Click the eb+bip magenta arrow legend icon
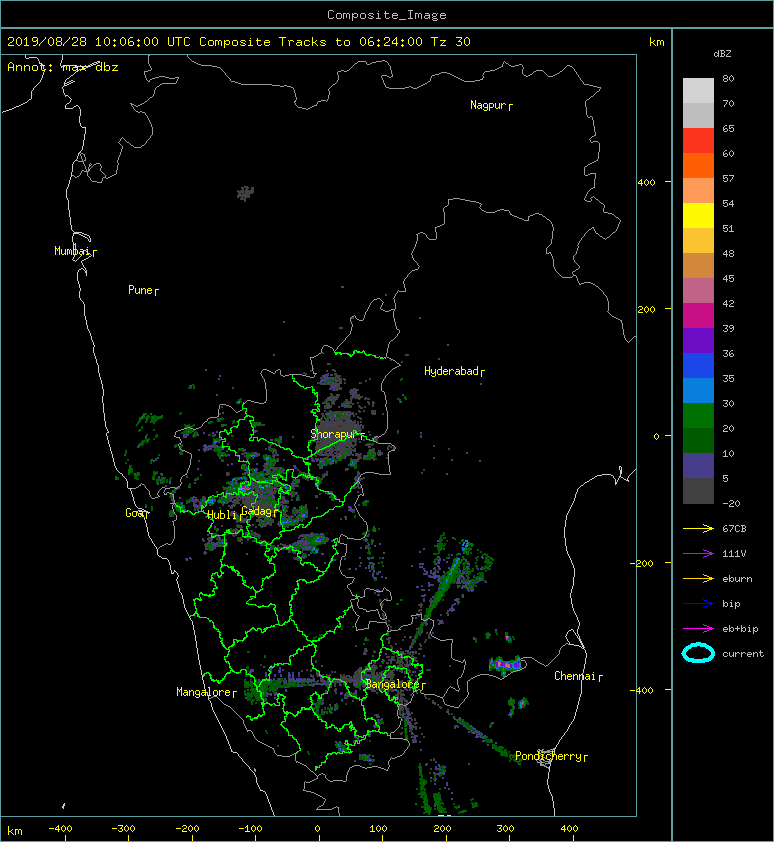 [698, 629]
